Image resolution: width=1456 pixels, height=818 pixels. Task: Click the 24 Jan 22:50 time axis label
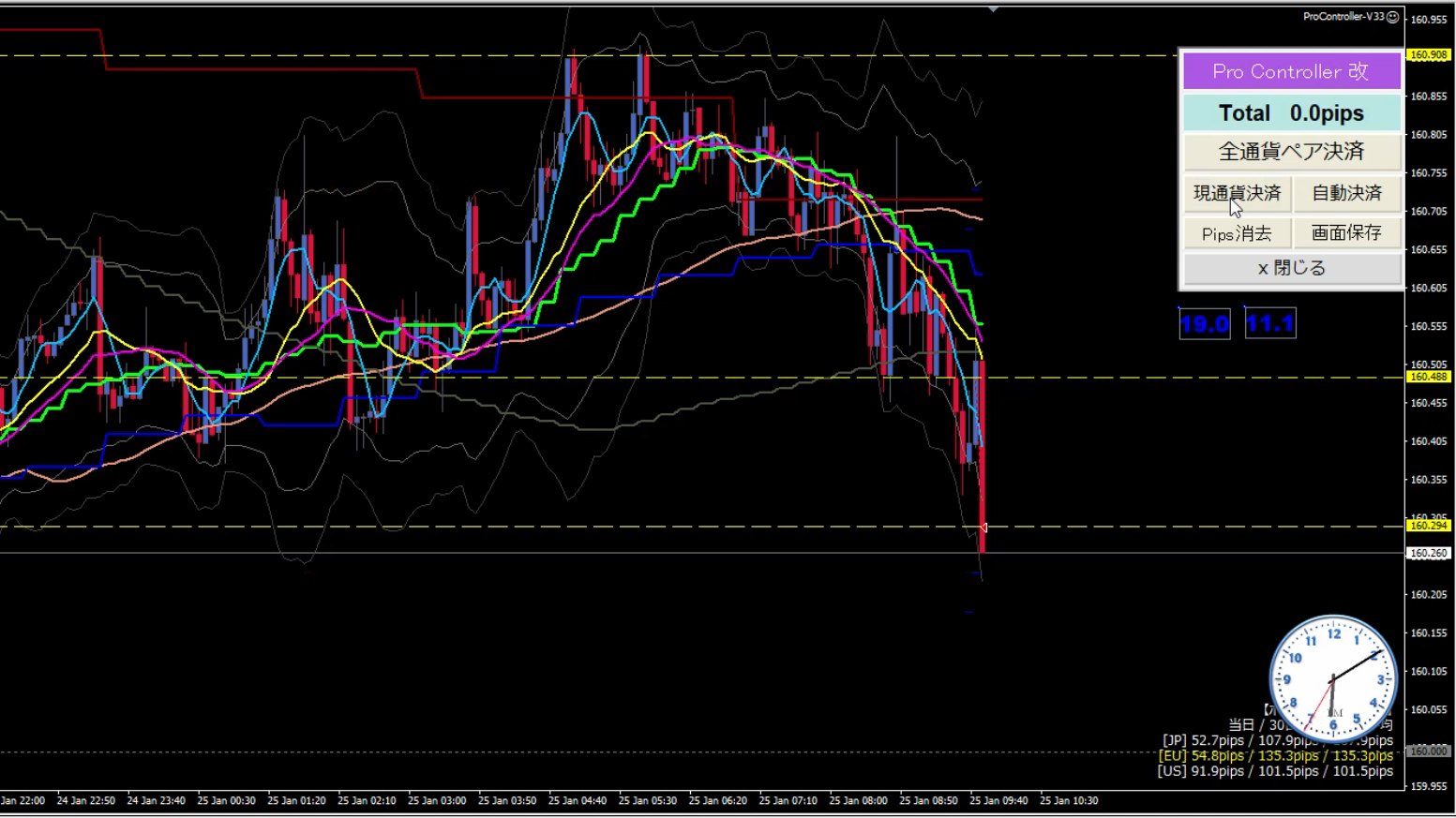pos(86,801)
